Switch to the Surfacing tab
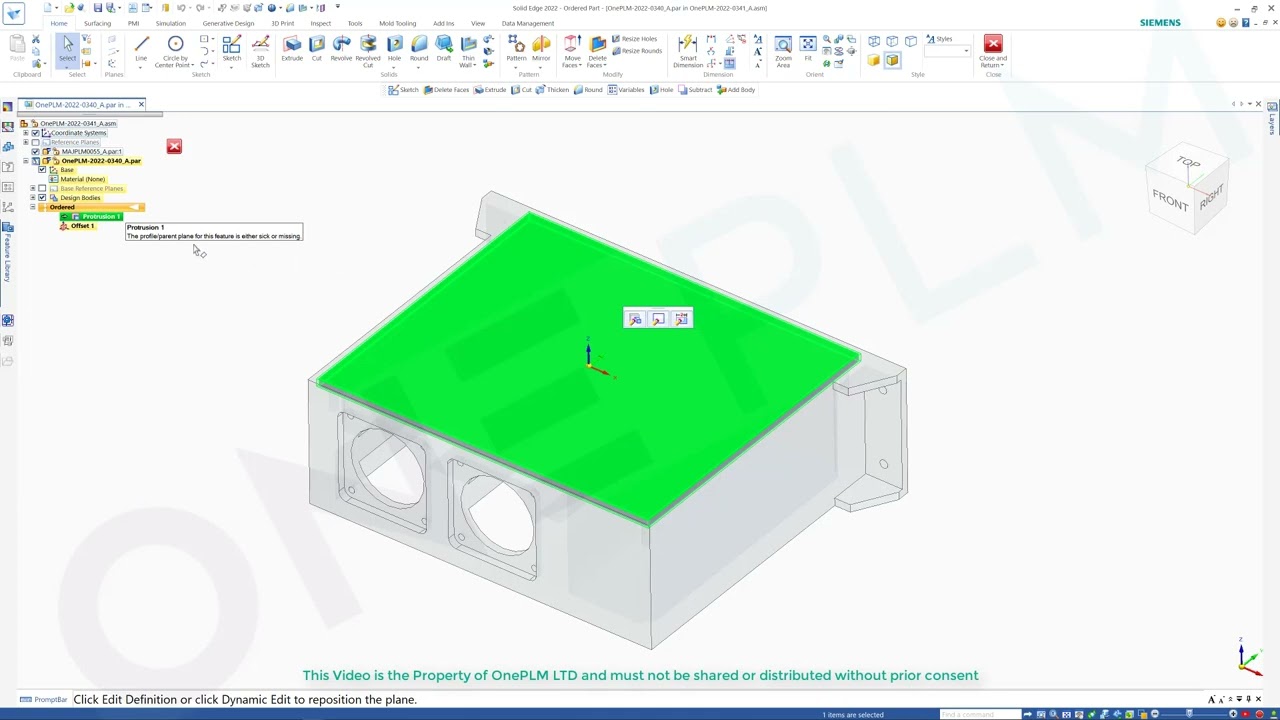Image resolution: width=1280 pixels, height=720 pixels. point(97,23)
